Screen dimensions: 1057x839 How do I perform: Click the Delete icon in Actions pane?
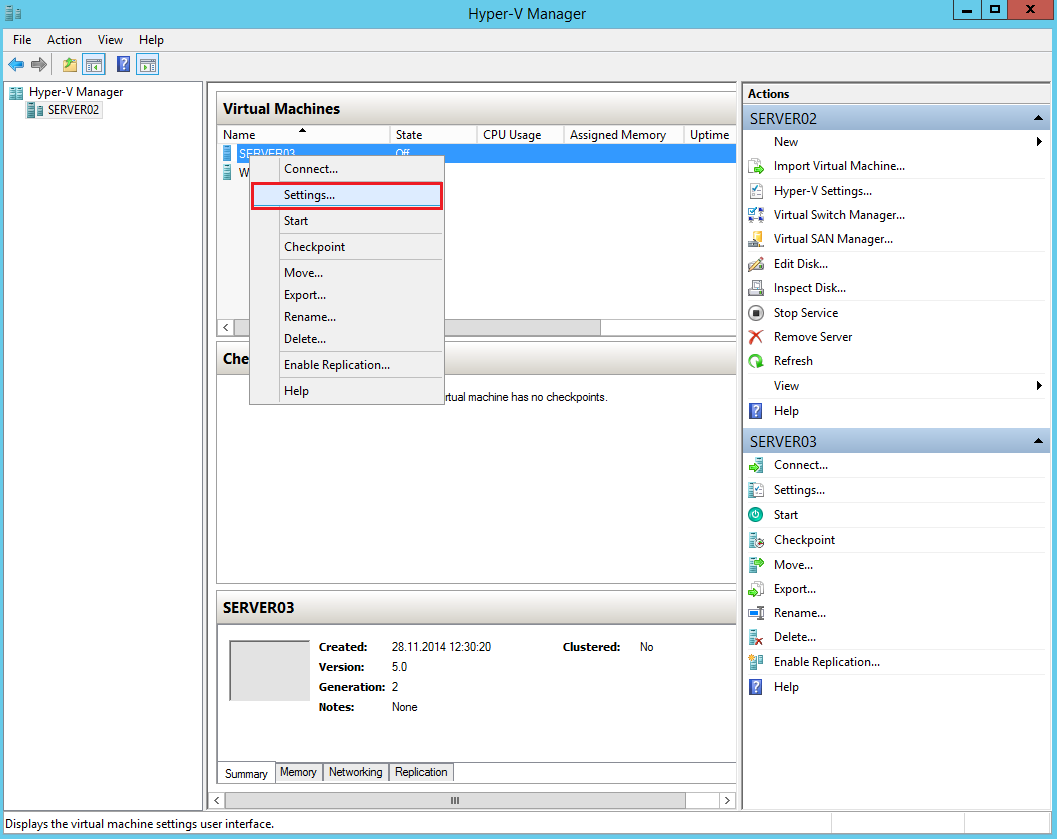(756, 637)
